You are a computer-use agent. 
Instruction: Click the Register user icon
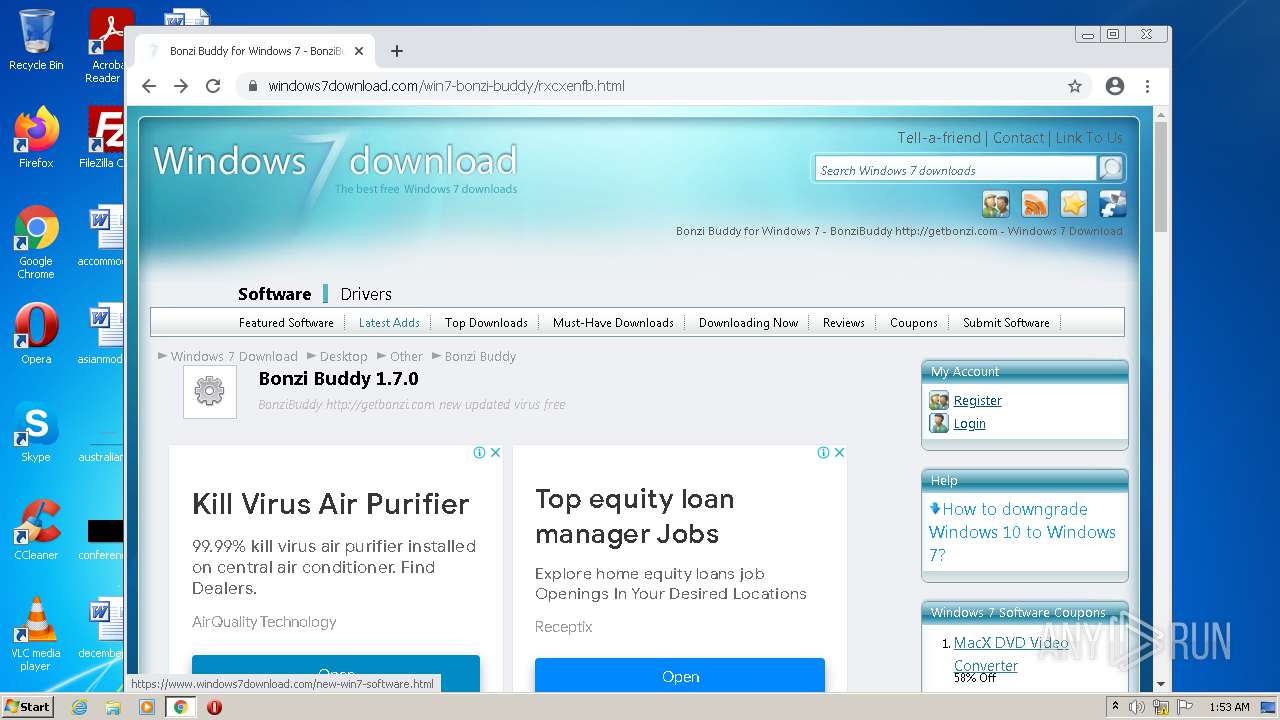coord(939,400)
